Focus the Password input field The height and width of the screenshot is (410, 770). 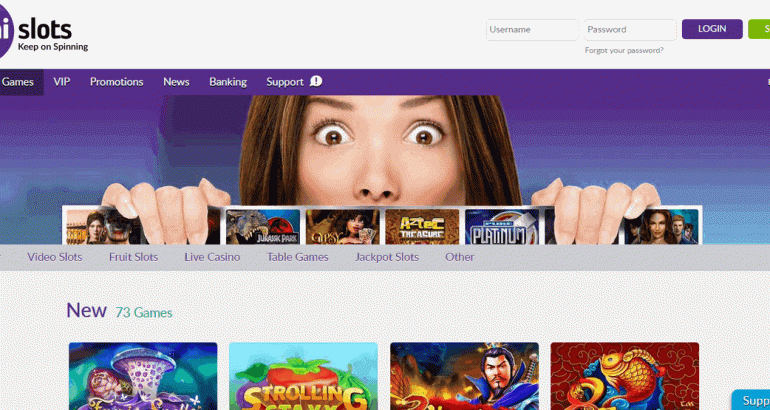(630, 29)
